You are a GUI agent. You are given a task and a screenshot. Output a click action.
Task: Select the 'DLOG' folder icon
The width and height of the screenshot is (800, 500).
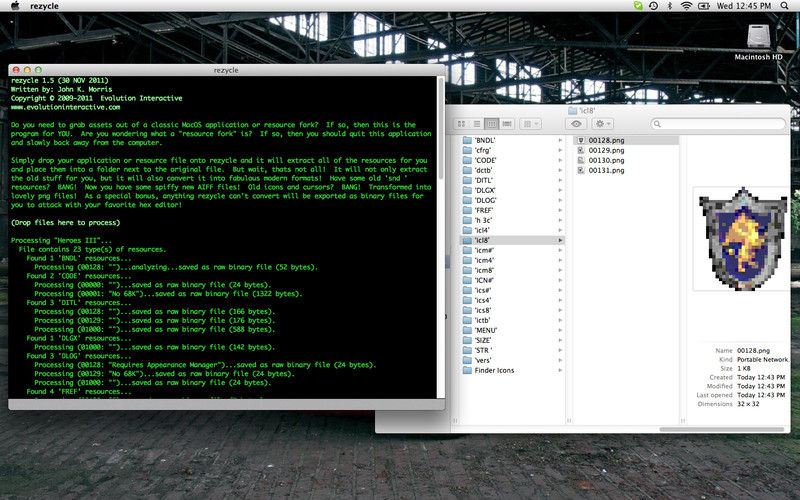pyautogui.click(x=467, y=200)
